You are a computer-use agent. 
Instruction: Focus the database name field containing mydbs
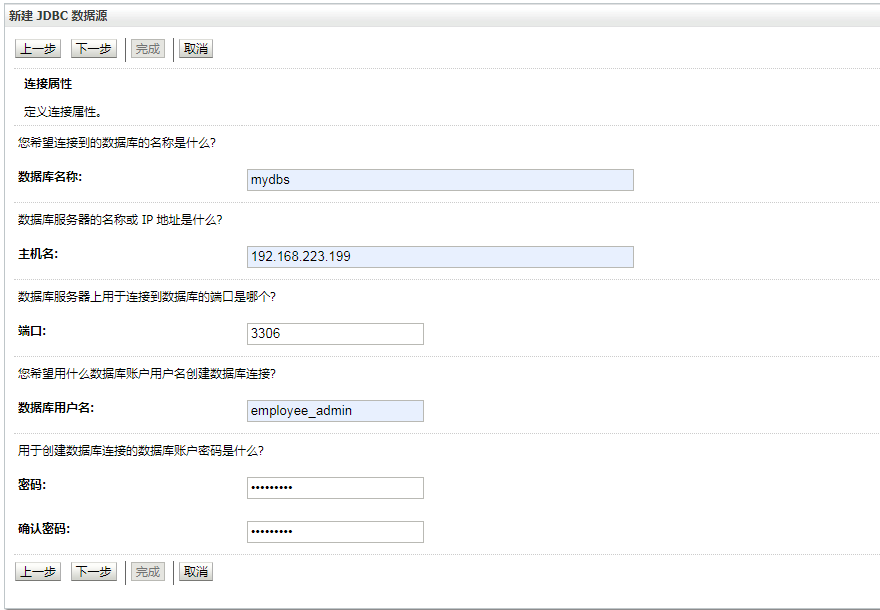[440, 180]
